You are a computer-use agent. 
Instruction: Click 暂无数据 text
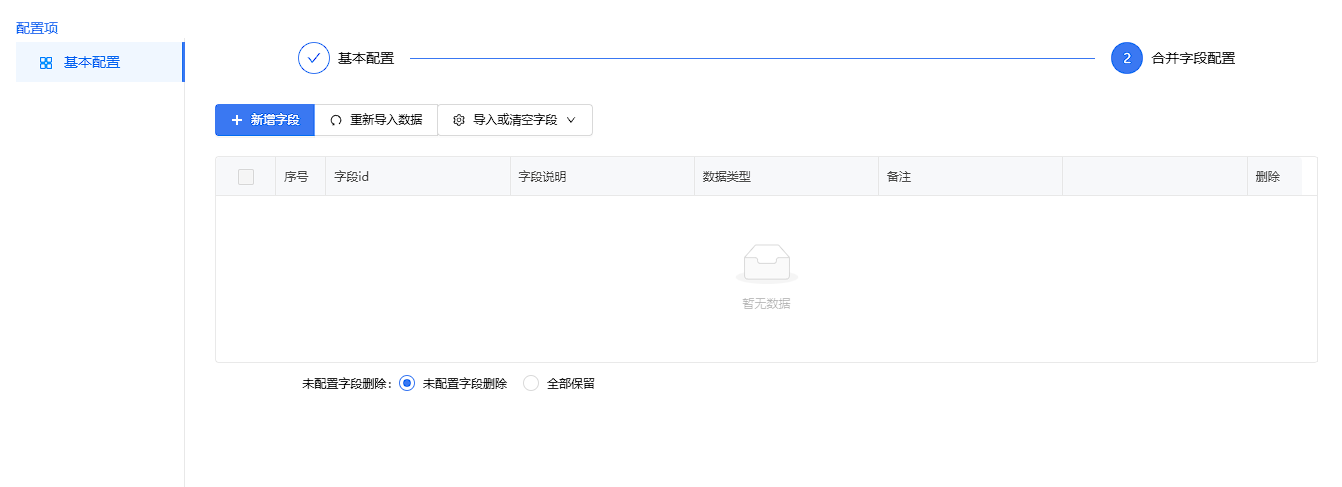766,303
